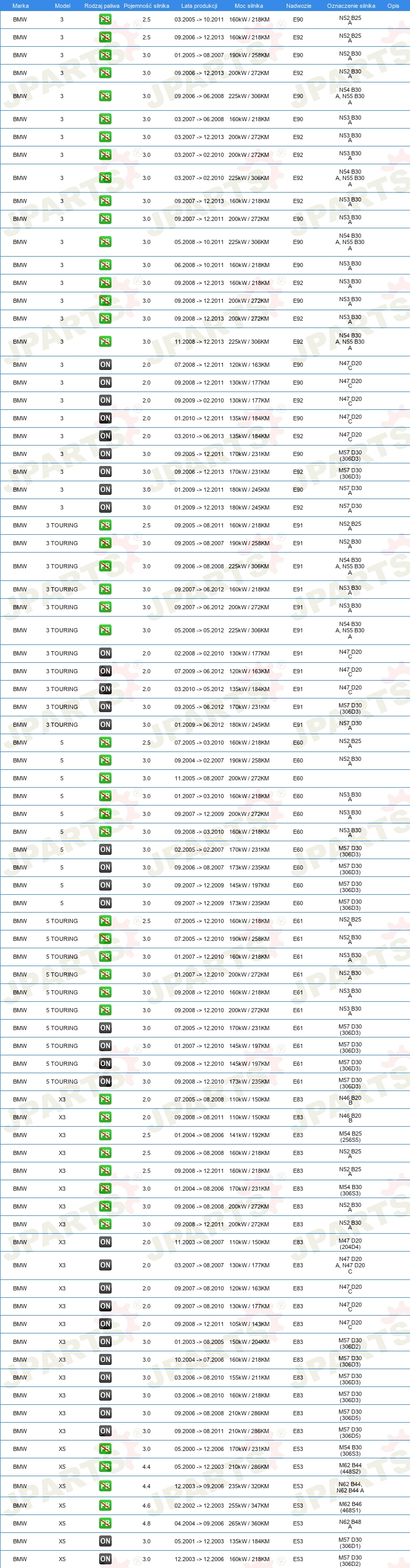This screenshot has width=410, height=1568.
Task: Click petrol icon in X3 141kW / 192KM row
Action: point(105,1135)
